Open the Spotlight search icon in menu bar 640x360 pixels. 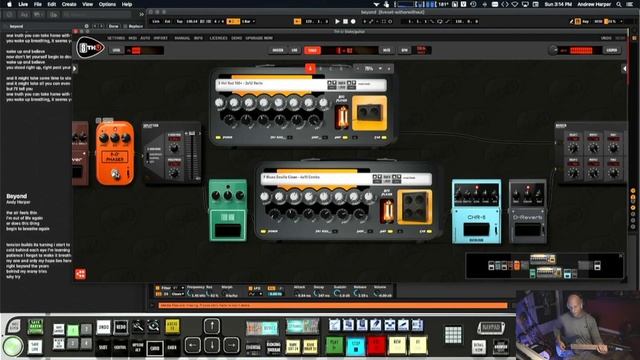pos(619,4)
